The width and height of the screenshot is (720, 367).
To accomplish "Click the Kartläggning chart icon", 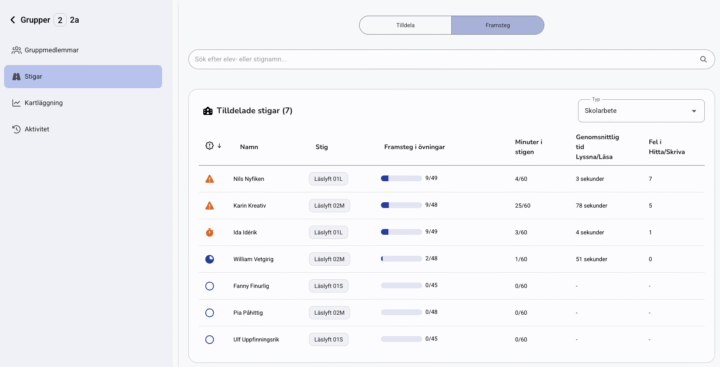I will point(16,103).
